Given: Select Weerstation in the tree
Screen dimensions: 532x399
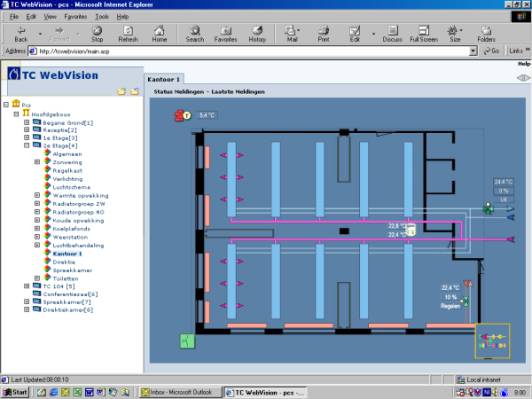Looking at the screenshot, I should tap(70, 237).
